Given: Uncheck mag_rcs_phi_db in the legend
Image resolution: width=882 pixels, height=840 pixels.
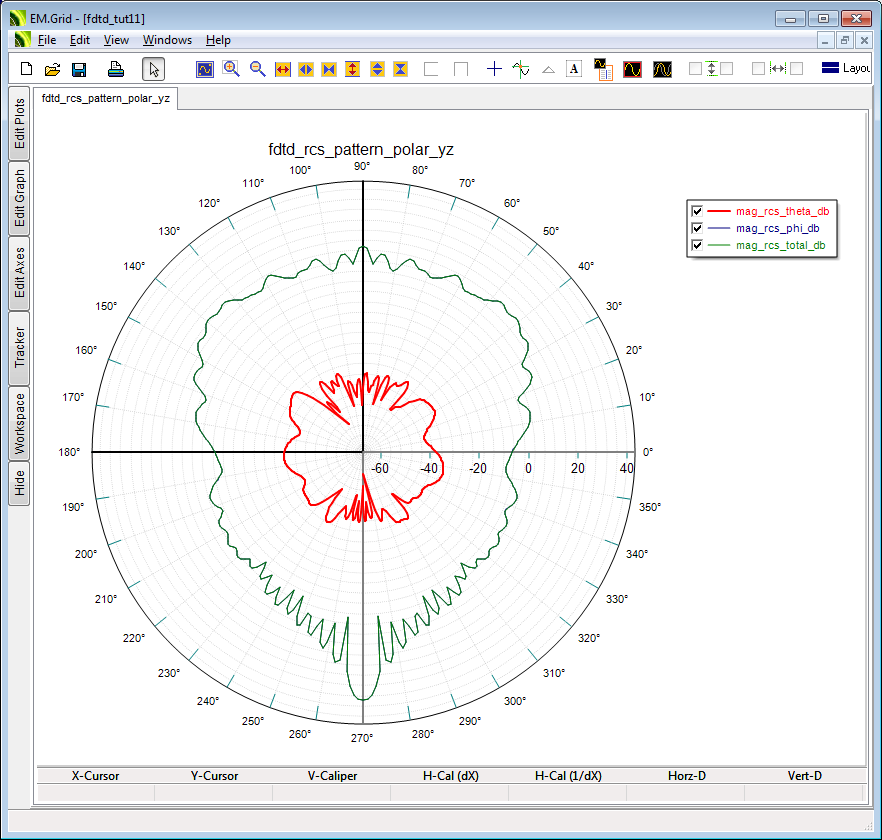Looking at the screenshot, I should click(697, 228).
